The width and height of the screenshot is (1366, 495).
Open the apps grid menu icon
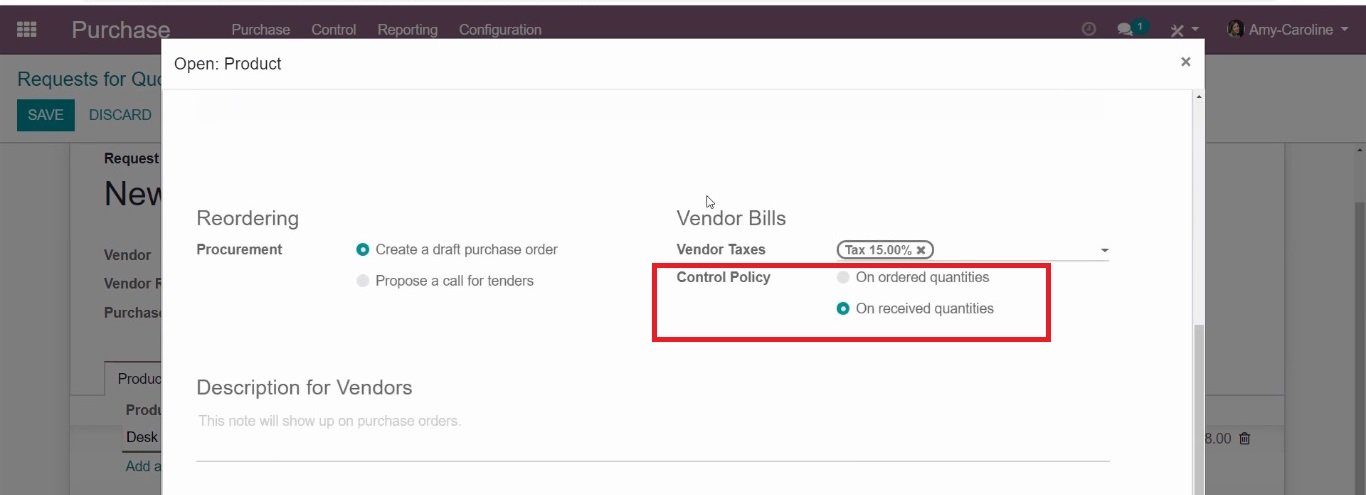[x=27, y=30]
